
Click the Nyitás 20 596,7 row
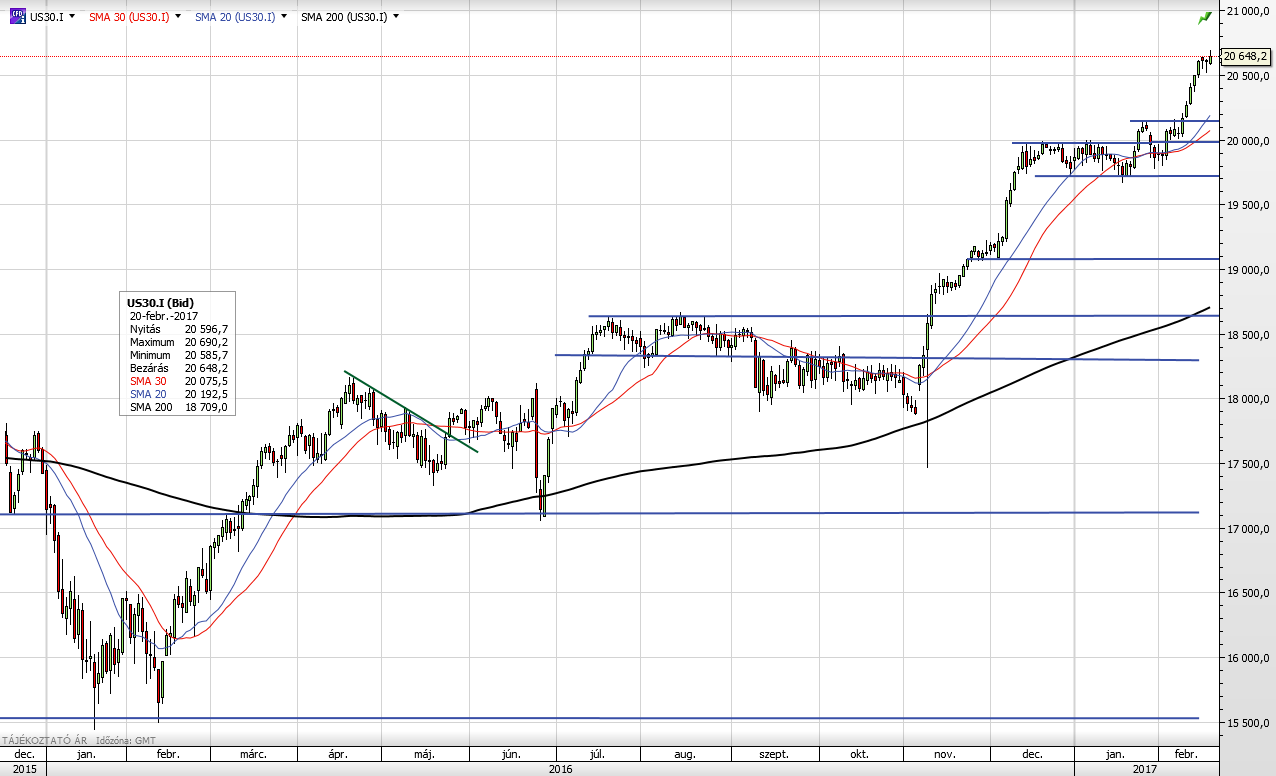click(x=178, y=328)
